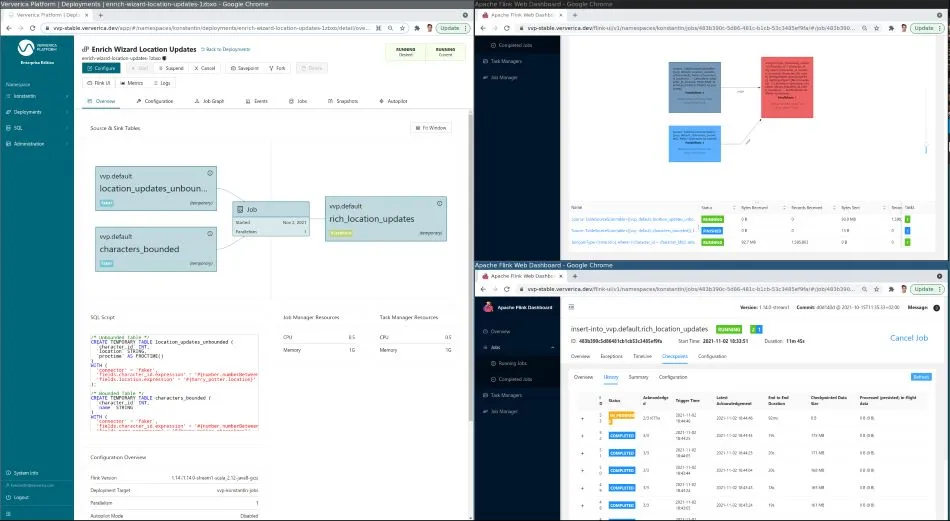
Task: Switch to the Ververica Overview tab
Action: coord(101,101)
